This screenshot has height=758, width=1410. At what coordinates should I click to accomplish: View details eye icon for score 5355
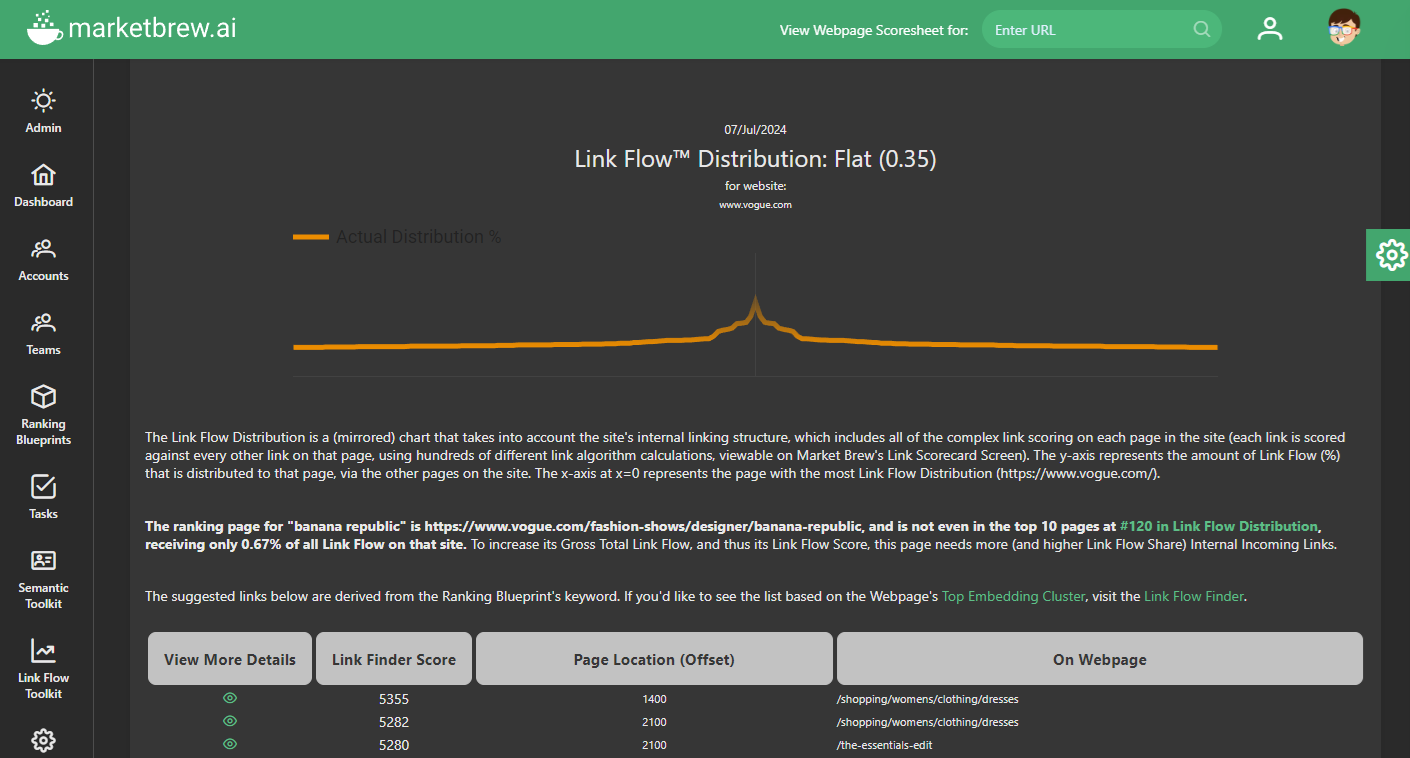[x=230, y=698]
